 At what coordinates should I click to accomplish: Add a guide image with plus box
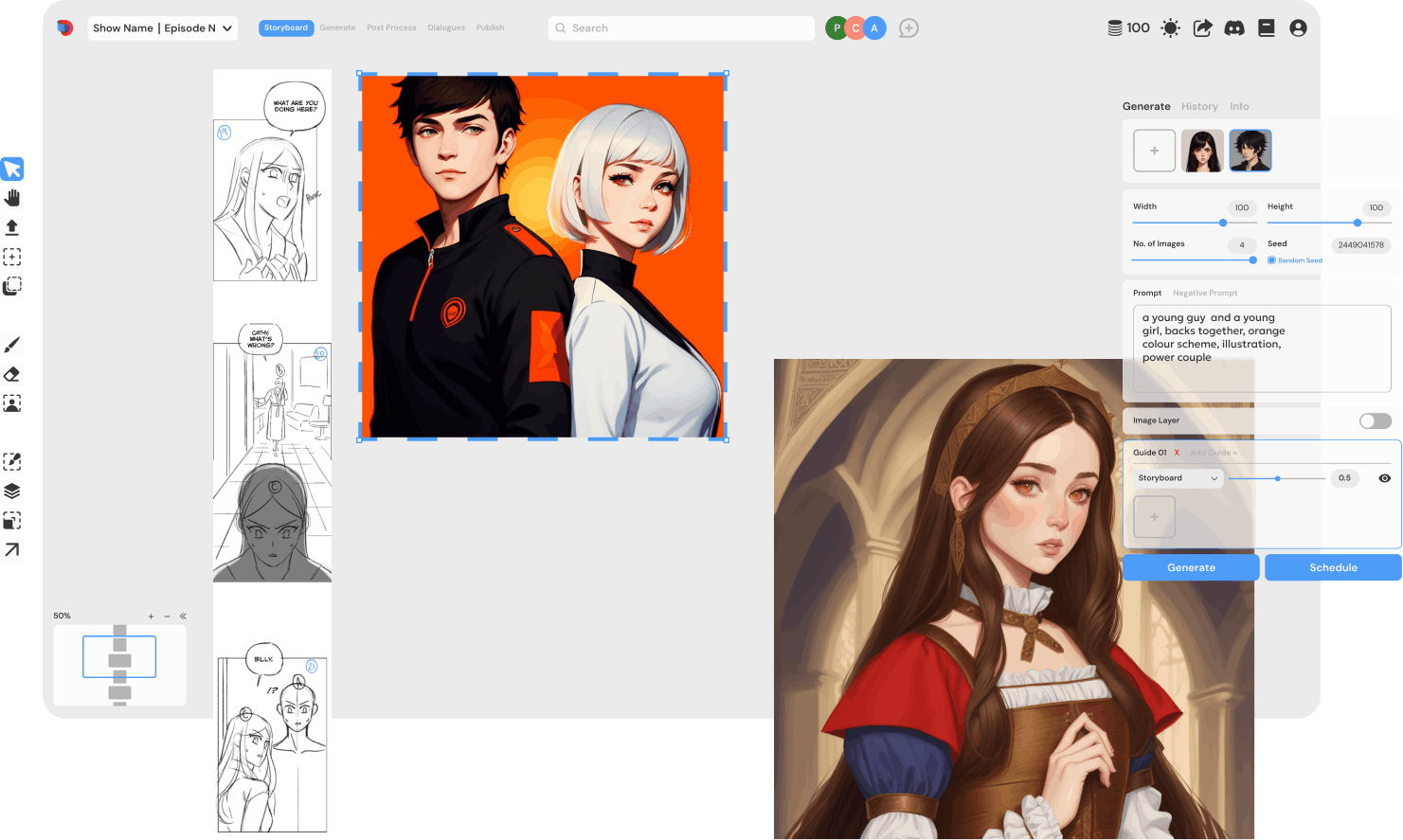pos(1154,517)
